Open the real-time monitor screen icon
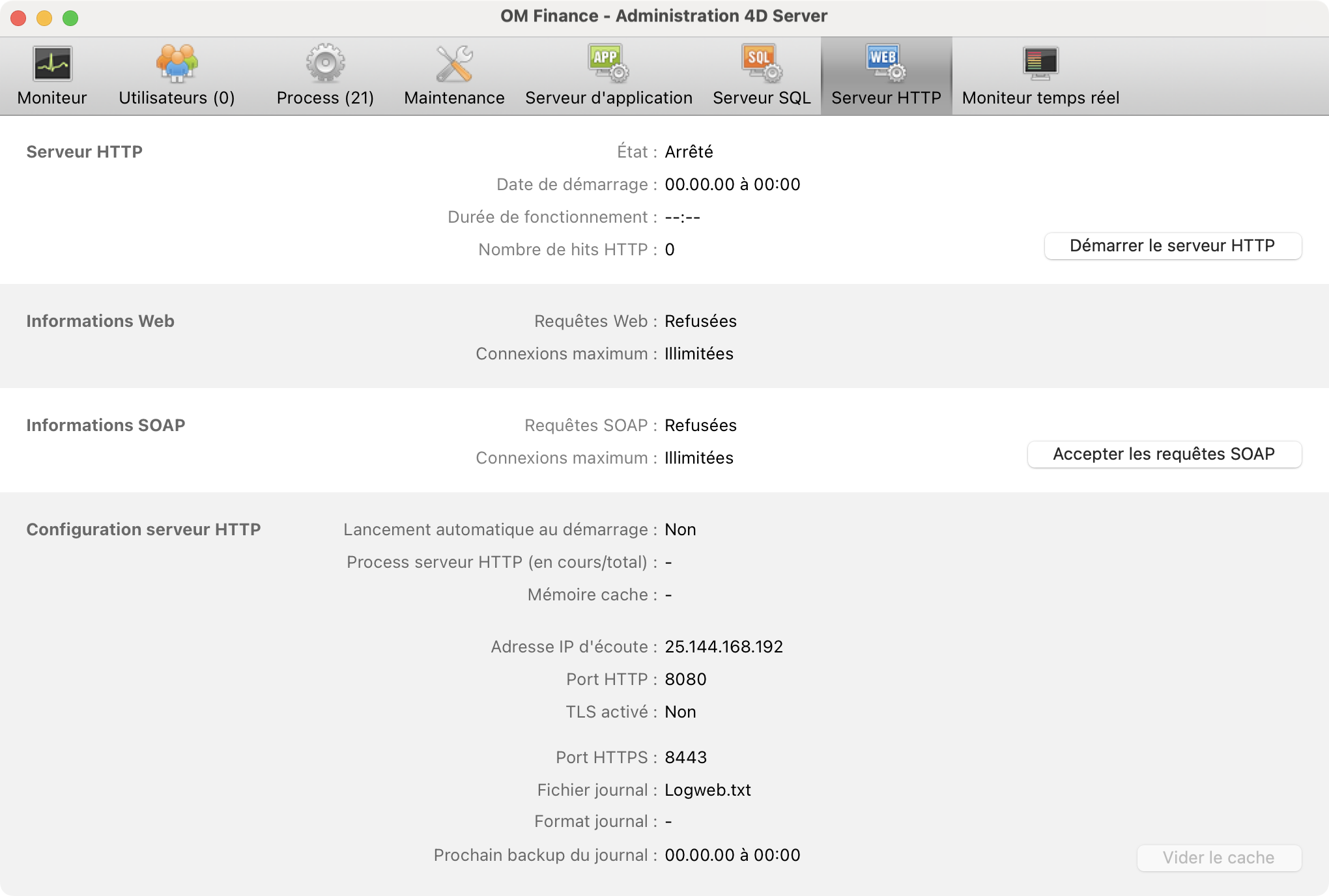 point(1040,64)
